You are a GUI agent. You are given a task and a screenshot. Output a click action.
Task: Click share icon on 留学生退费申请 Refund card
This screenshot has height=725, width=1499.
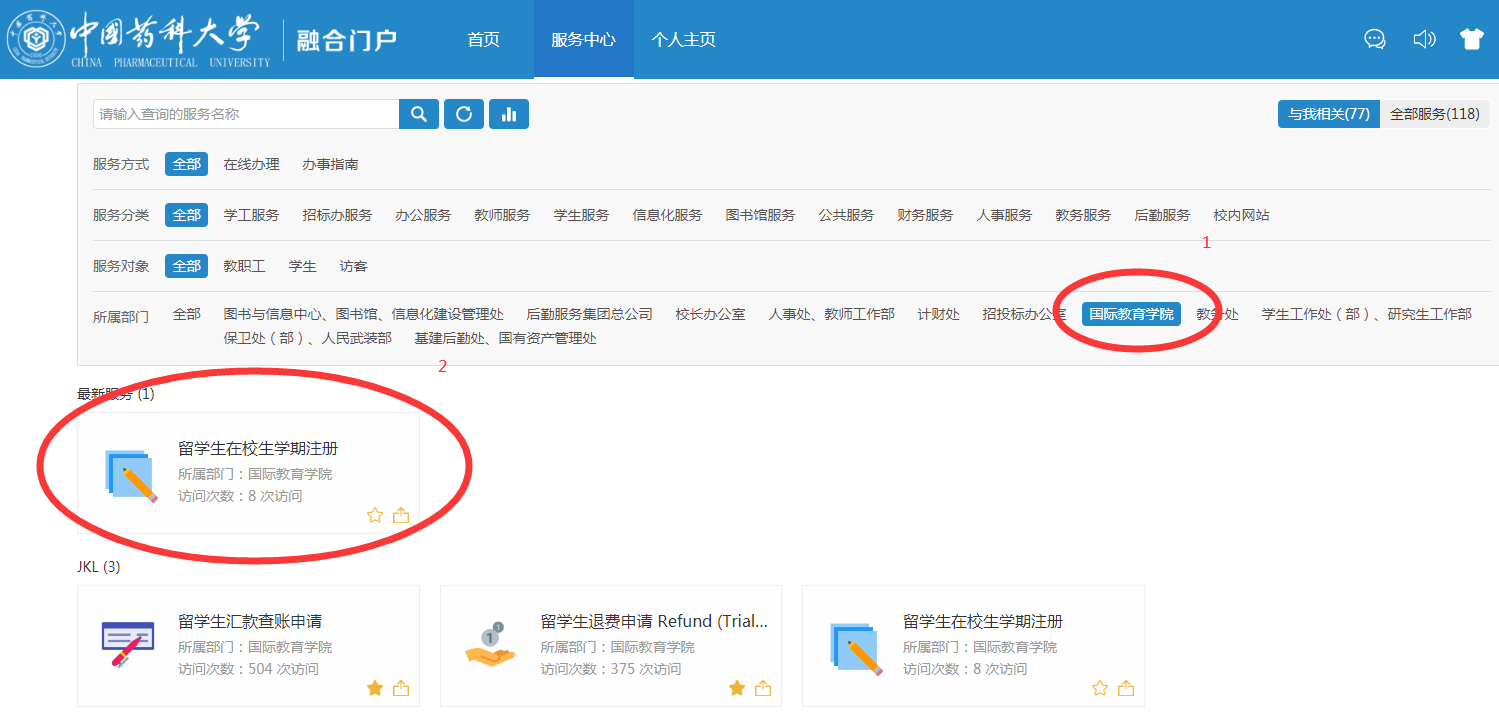(x=763, y=688)
